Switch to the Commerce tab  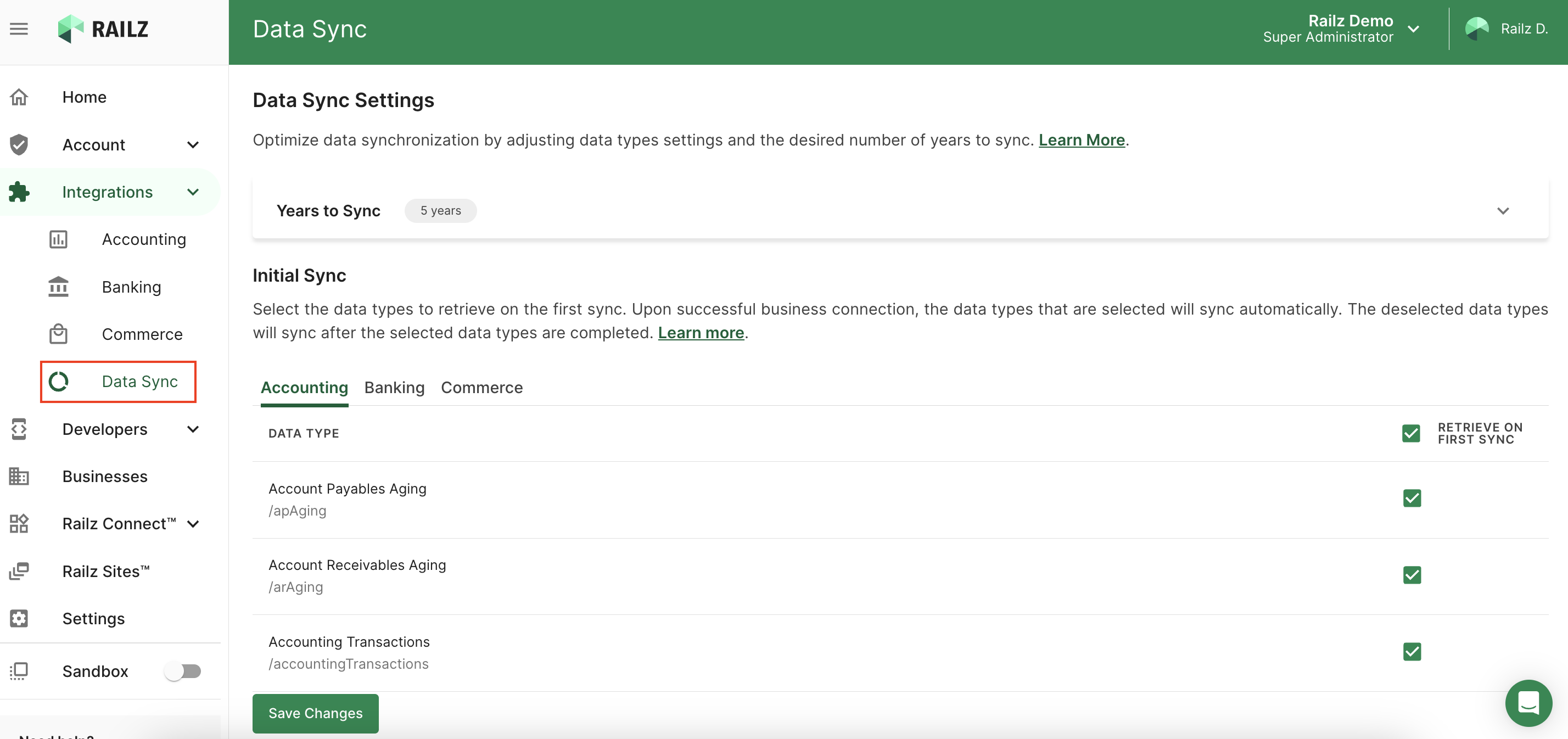pyautogui.click(x=481, y=388)
